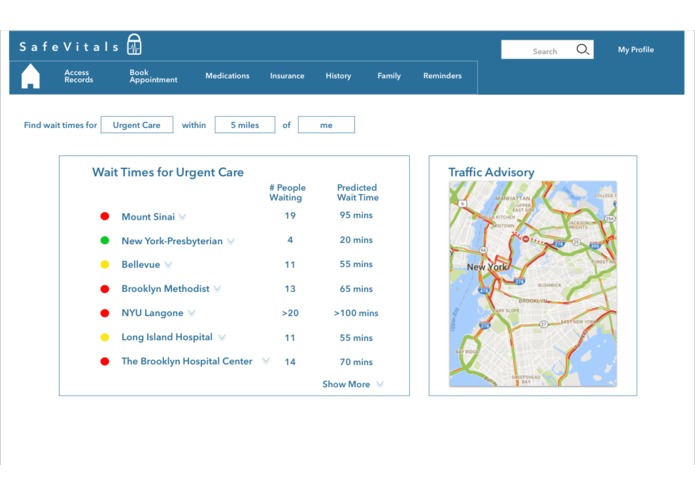Screen dimensions: 695x494
Task: Click the red status dot for NYU Langone
Action: [105, 313]
